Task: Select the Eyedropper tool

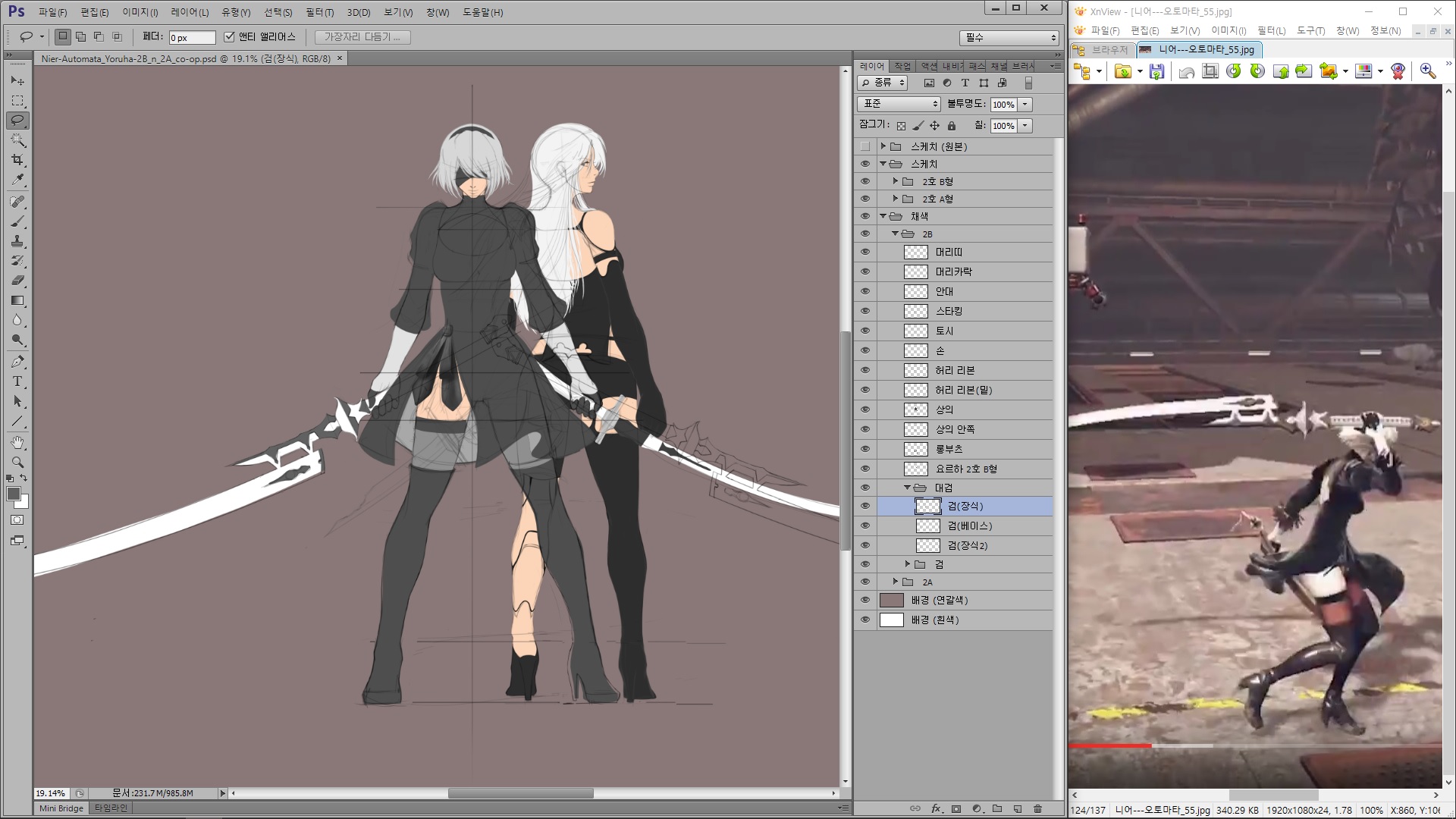Action: click(17, 180)
